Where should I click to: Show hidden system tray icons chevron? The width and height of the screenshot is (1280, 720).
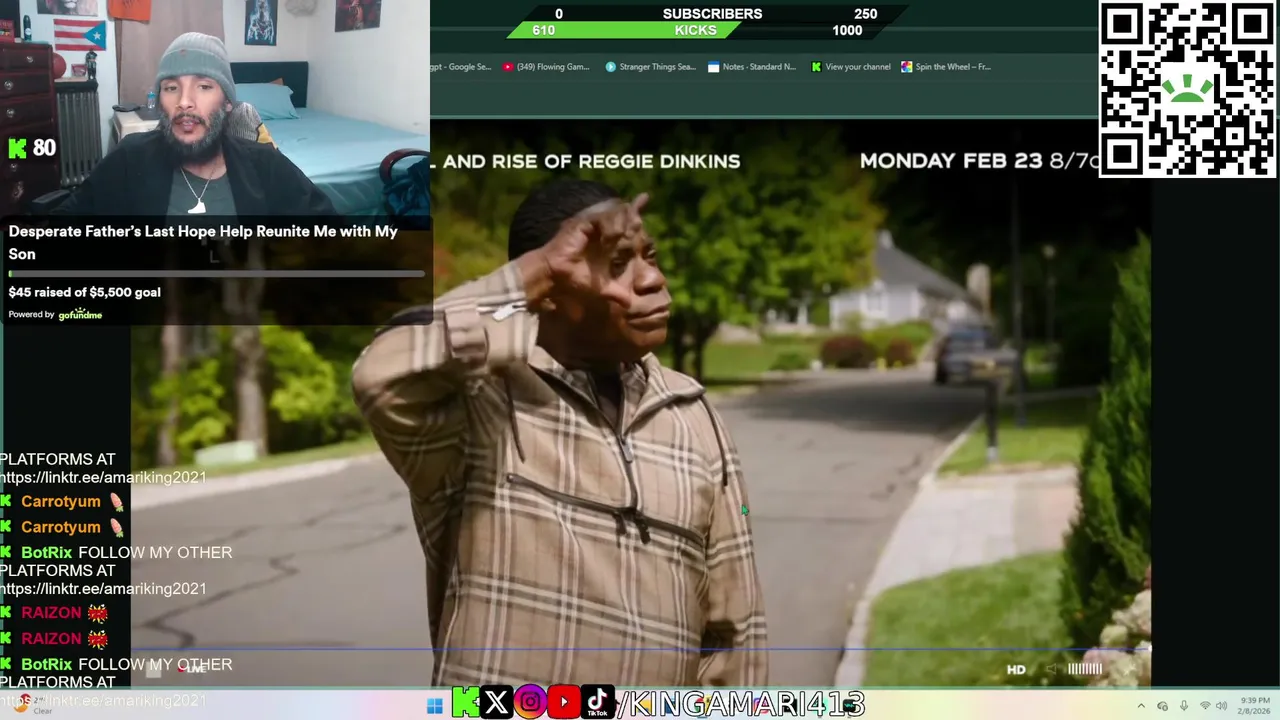click(x=1141, y=706)
